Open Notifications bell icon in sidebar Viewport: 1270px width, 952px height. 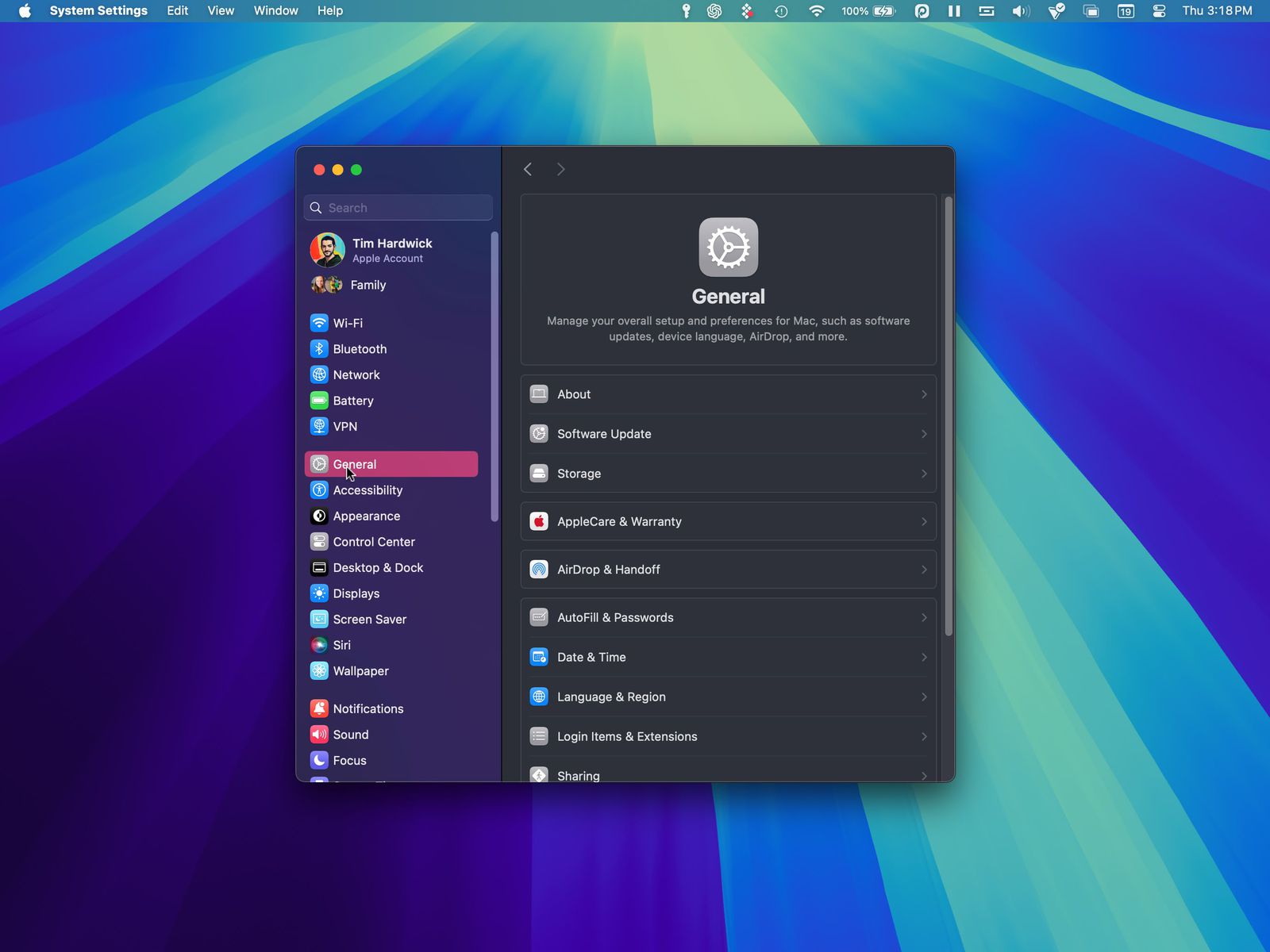(x=319, y=708)
